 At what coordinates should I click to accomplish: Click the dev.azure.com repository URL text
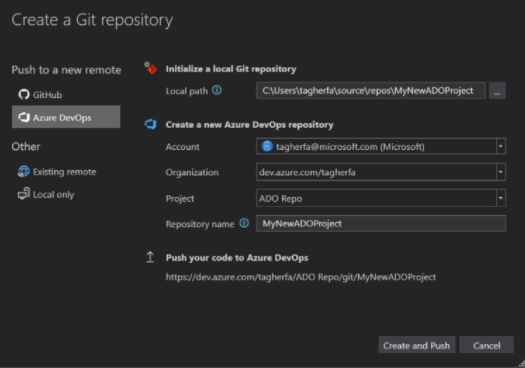(301, 277)
